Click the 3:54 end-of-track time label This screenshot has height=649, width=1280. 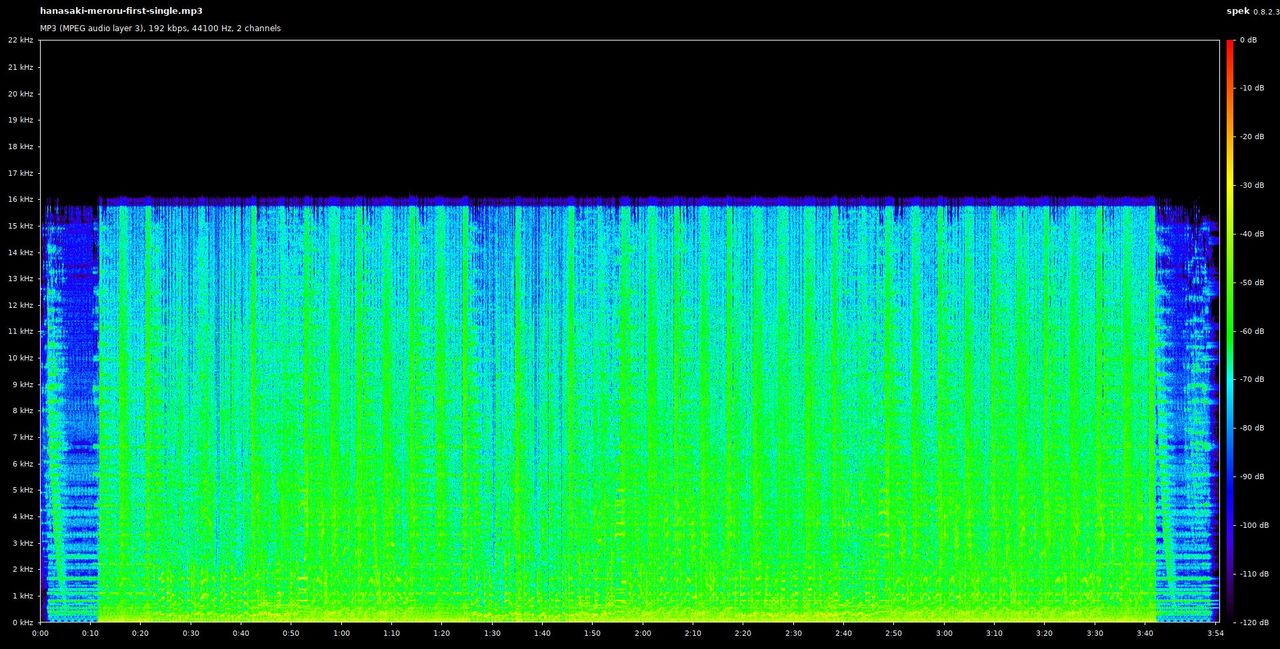tap(1218, 633)
